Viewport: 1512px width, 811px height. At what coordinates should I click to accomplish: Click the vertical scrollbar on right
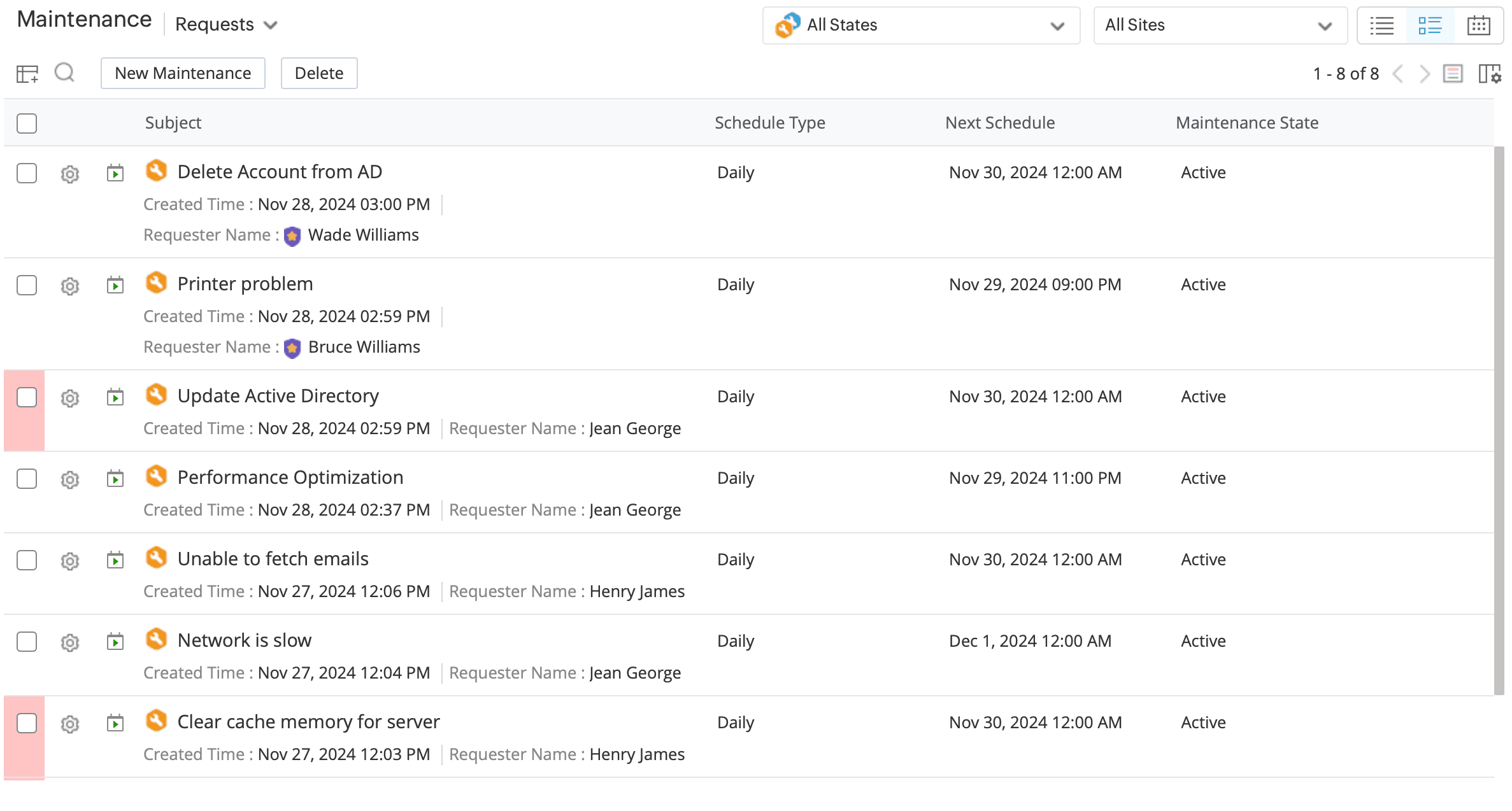click(1499, 420)
